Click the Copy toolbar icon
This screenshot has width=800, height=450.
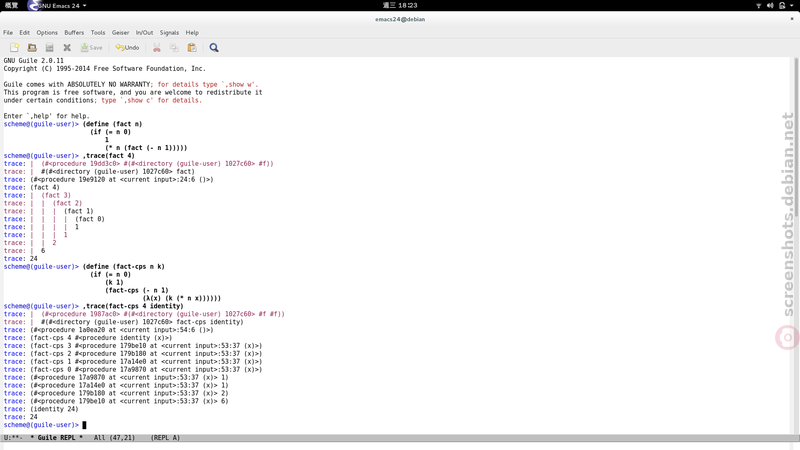(174, 47)
